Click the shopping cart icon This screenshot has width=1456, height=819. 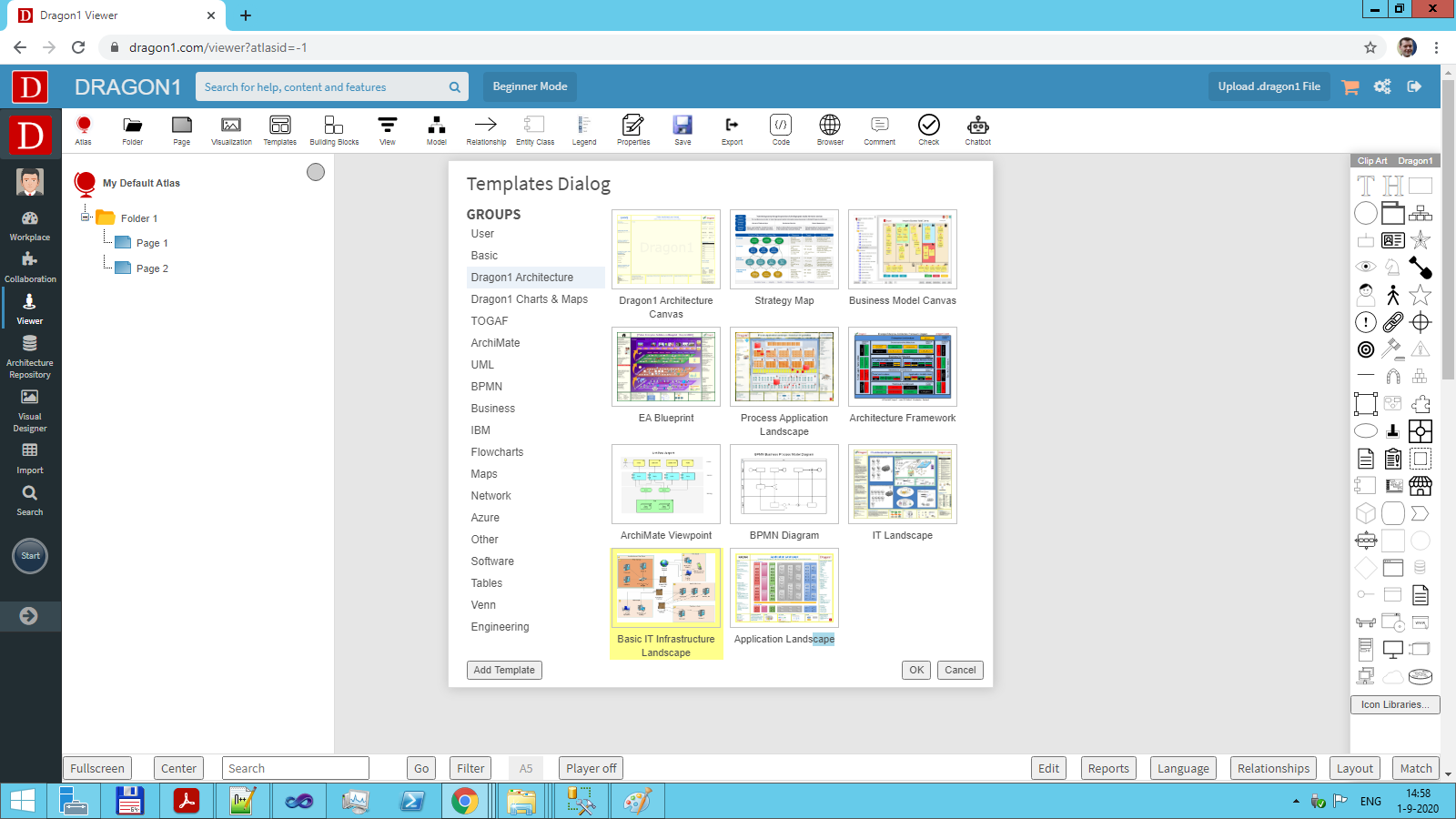click(1350, 86)
